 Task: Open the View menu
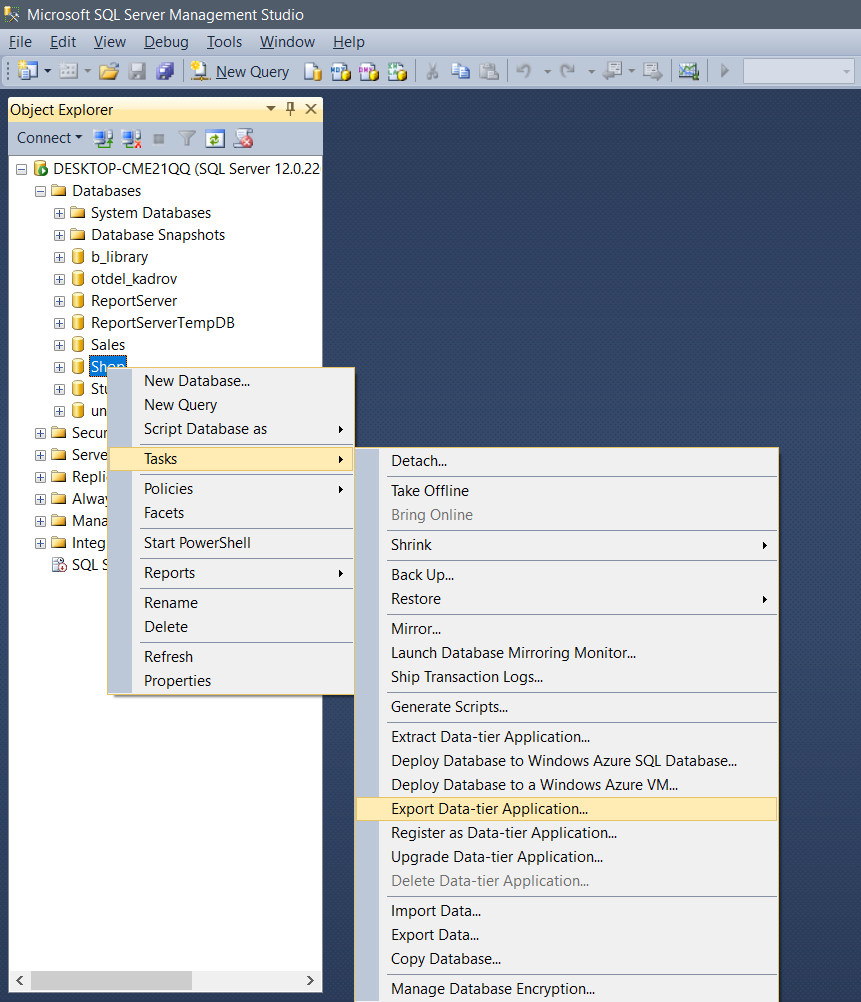pyautogui.click(x=110, y=42)
